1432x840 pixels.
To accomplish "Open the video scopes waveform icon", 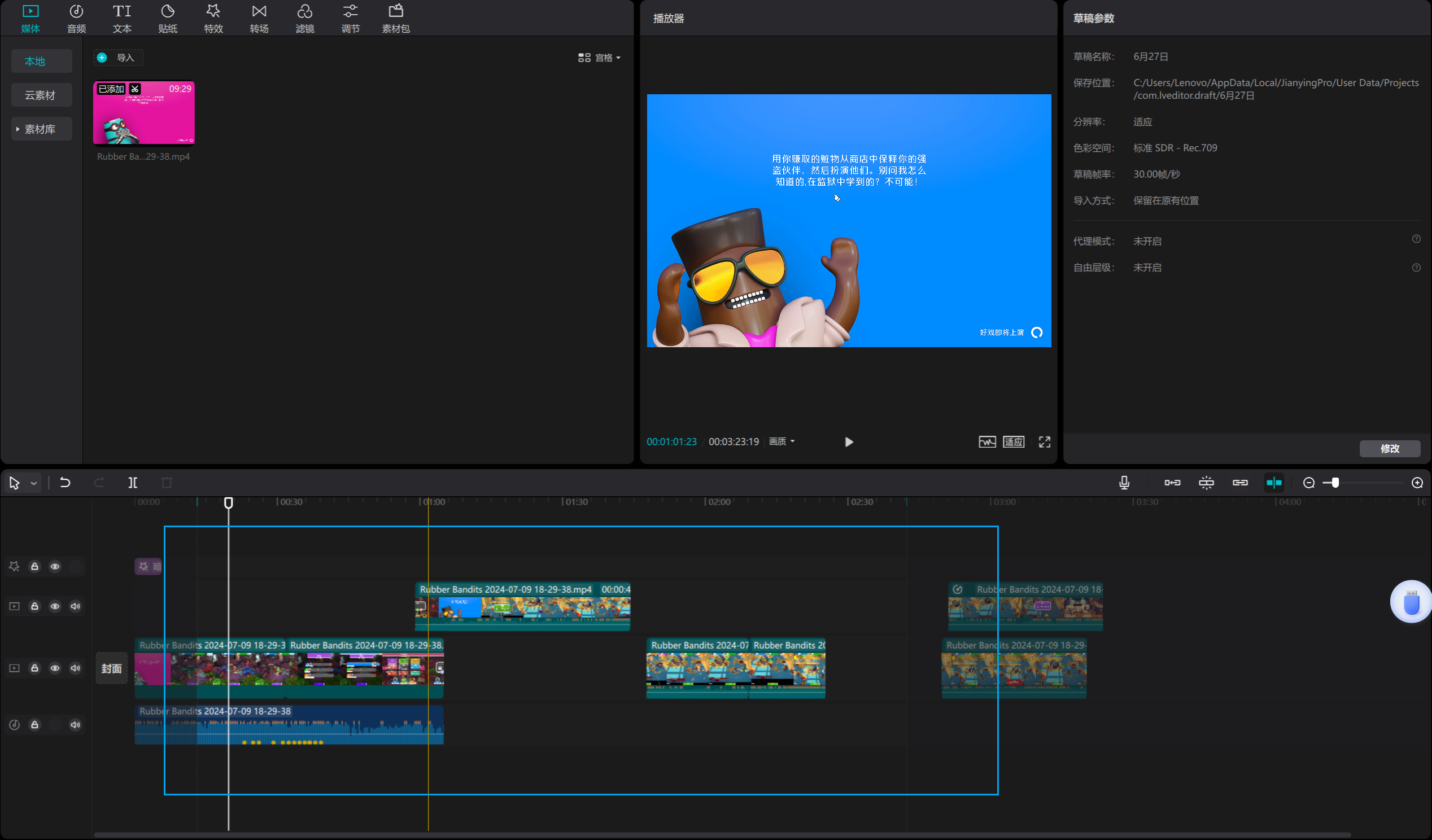I will 987,442.
